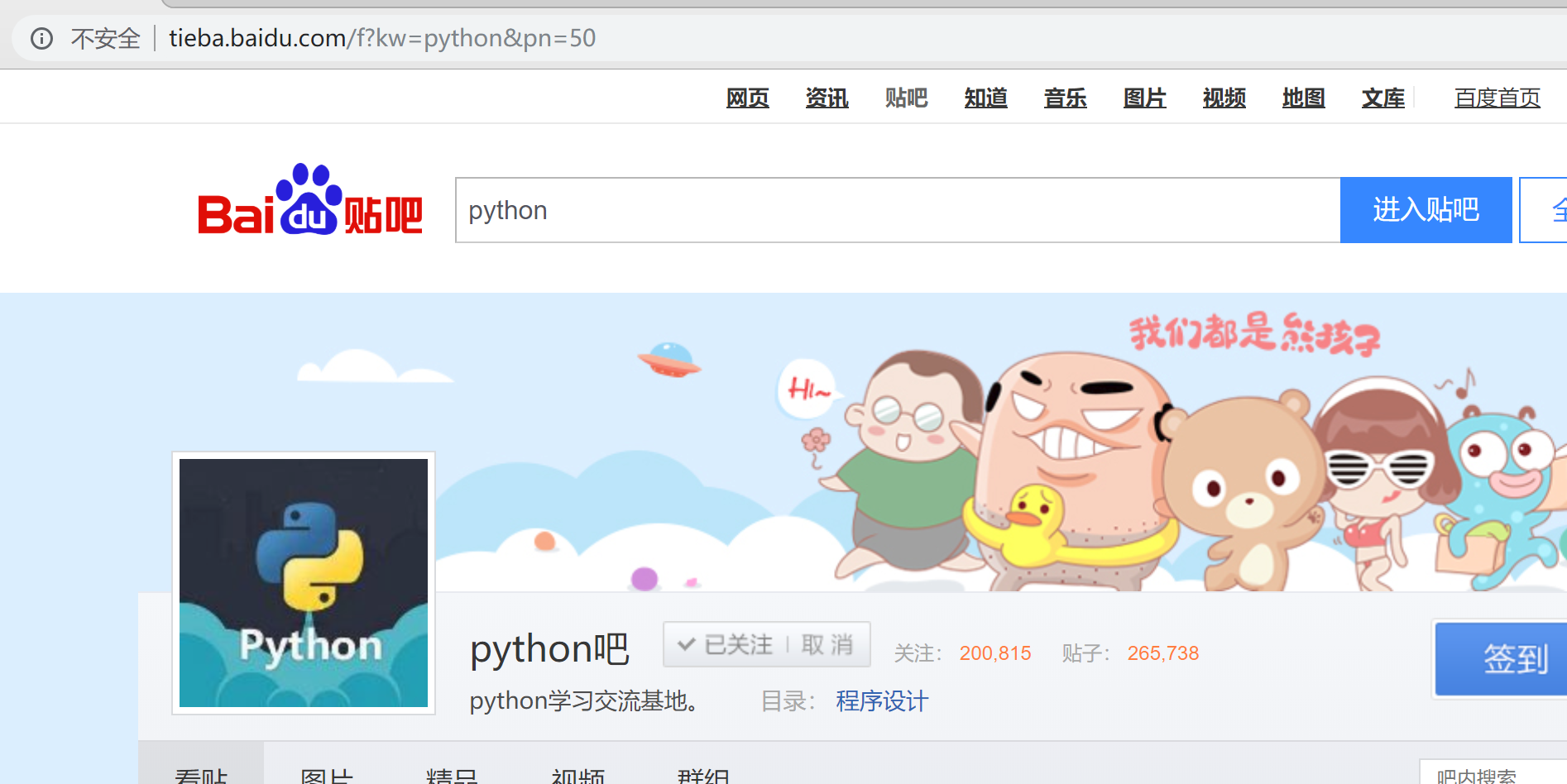Click 取消 to unfollow the forum

point(827,644)
